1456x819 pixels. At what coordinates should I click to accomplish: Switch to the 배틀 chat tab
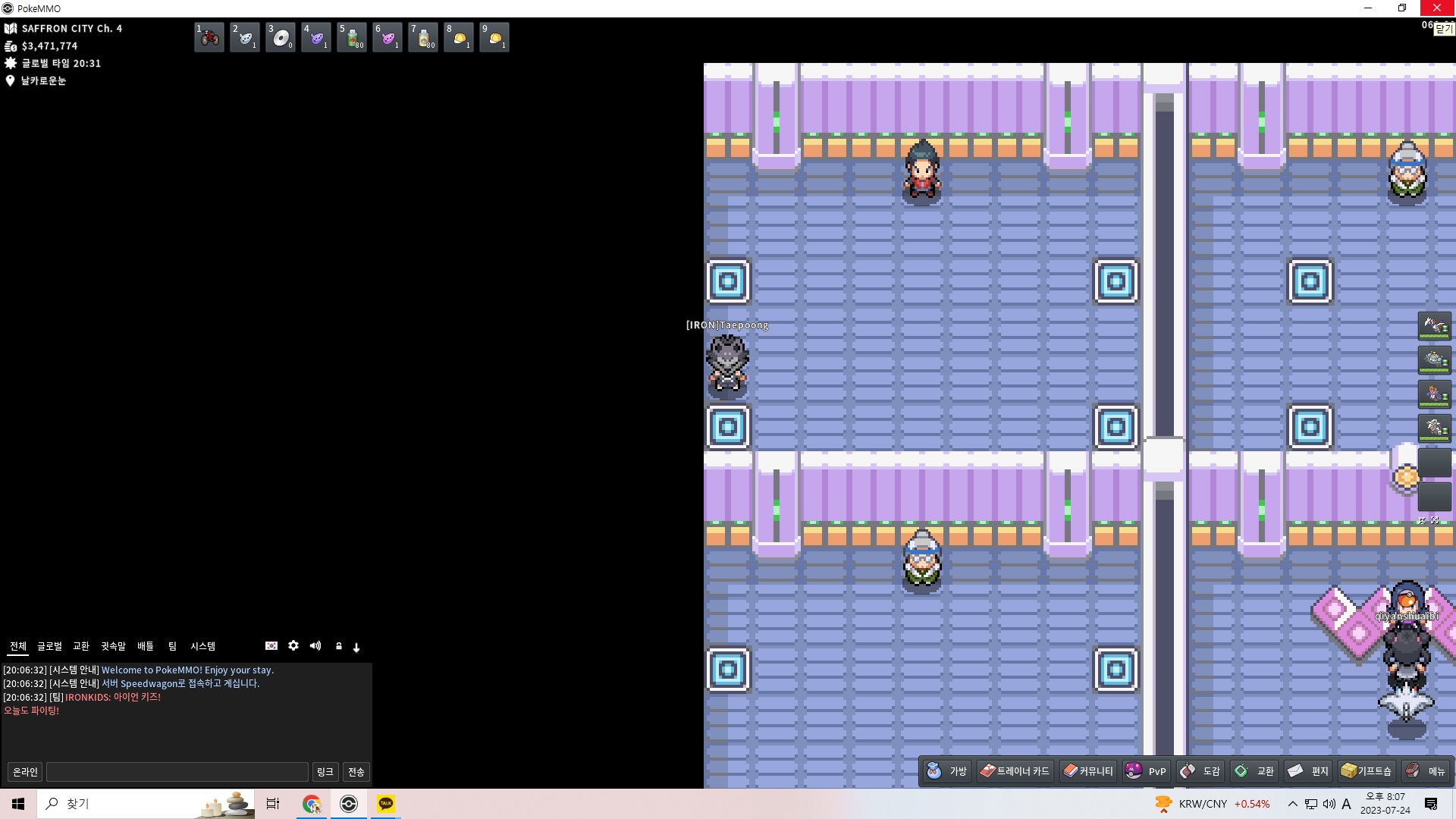tap(146, 646)
